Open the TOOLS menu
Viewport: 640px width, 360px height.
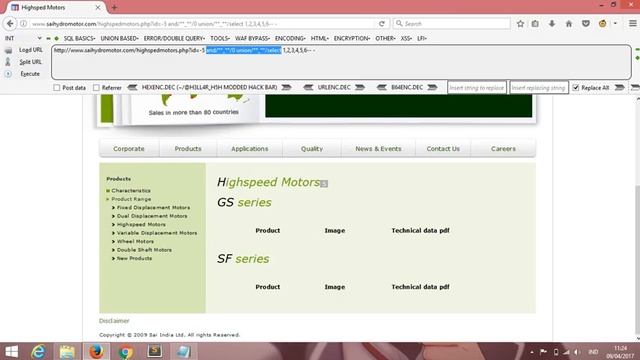(220, 38)
